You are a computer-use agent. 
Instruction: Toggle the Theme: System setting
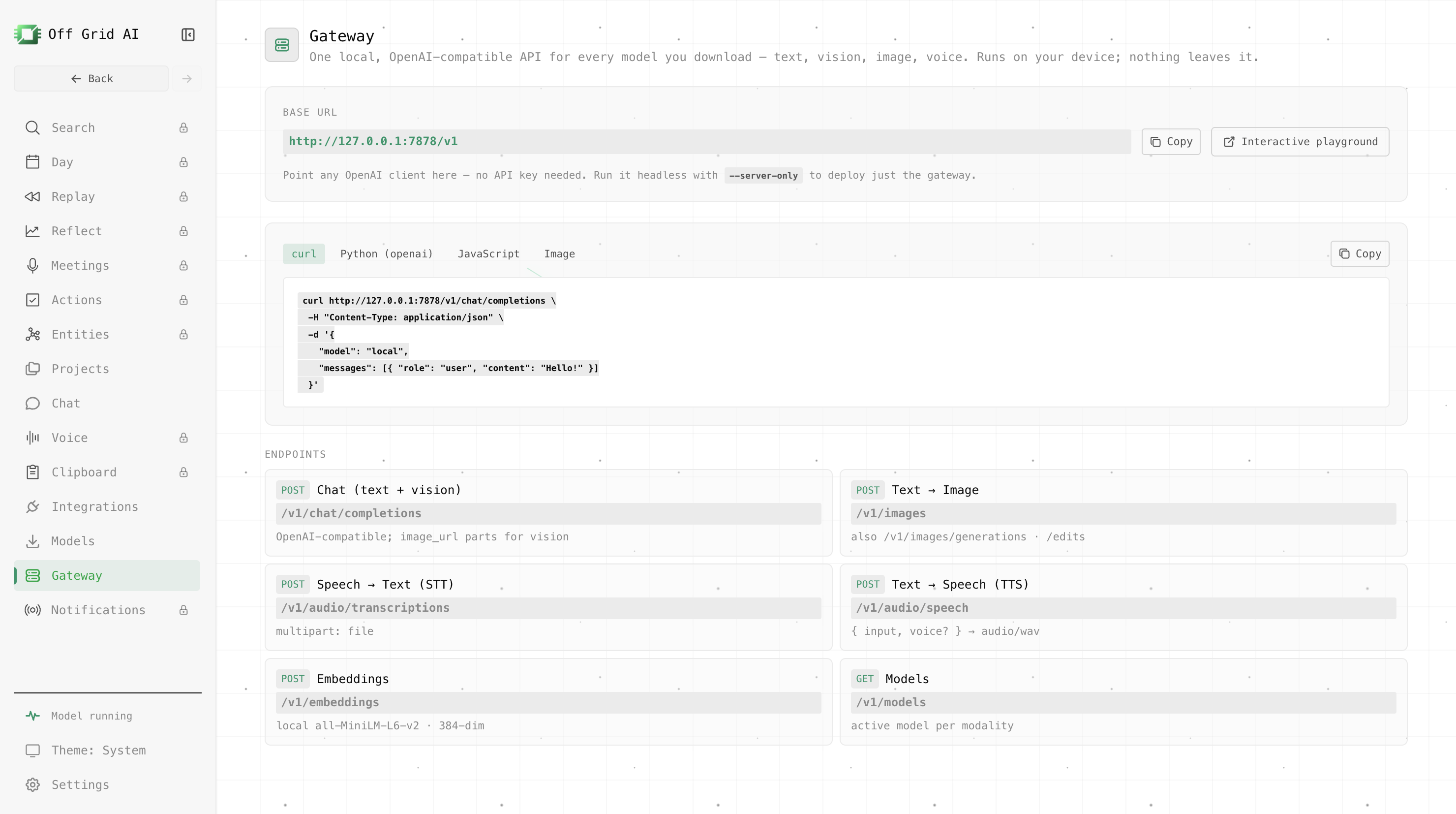coord(107,751)
